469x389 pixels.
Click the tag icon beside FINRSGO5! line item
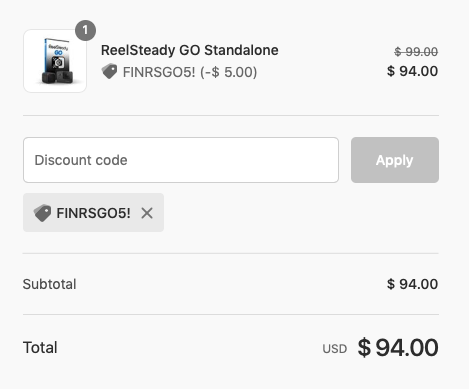[109, 71]
